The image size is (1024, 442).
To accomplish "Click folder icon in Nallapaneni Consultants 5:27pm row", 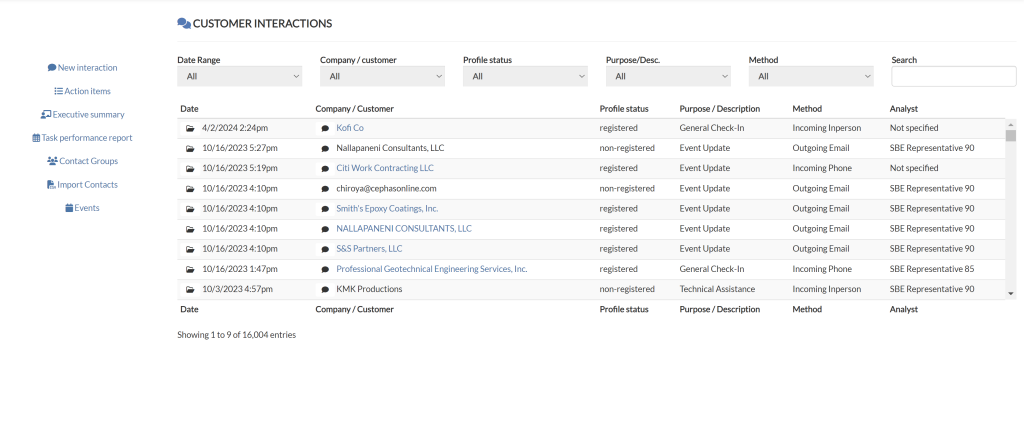I will click(190, 148).
